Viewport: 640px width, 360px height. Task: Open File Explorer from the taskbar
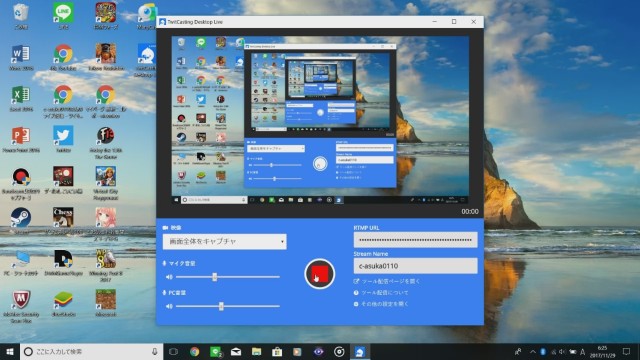256,351
